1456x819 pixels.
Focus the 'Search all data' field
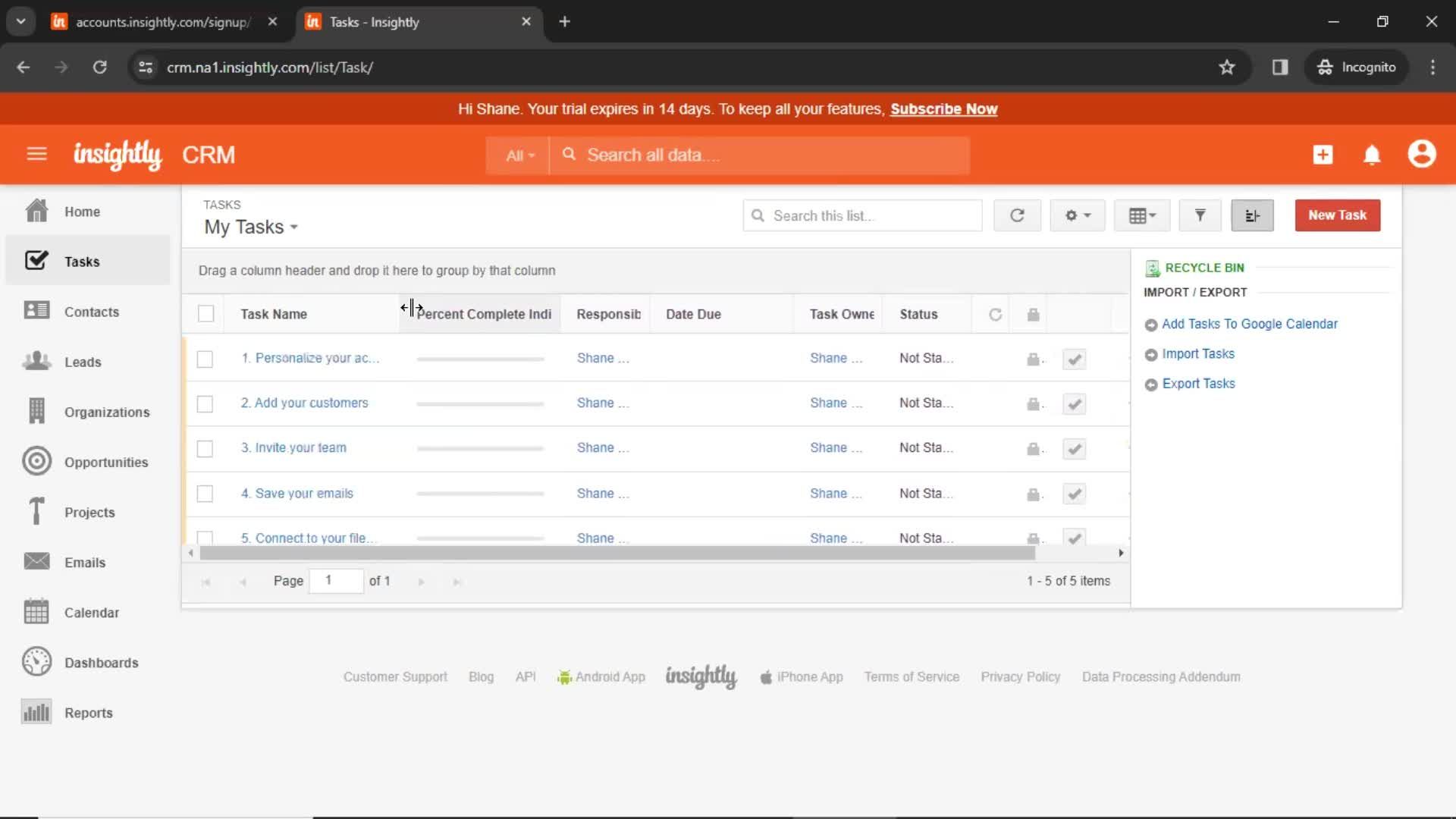[760, 155]
